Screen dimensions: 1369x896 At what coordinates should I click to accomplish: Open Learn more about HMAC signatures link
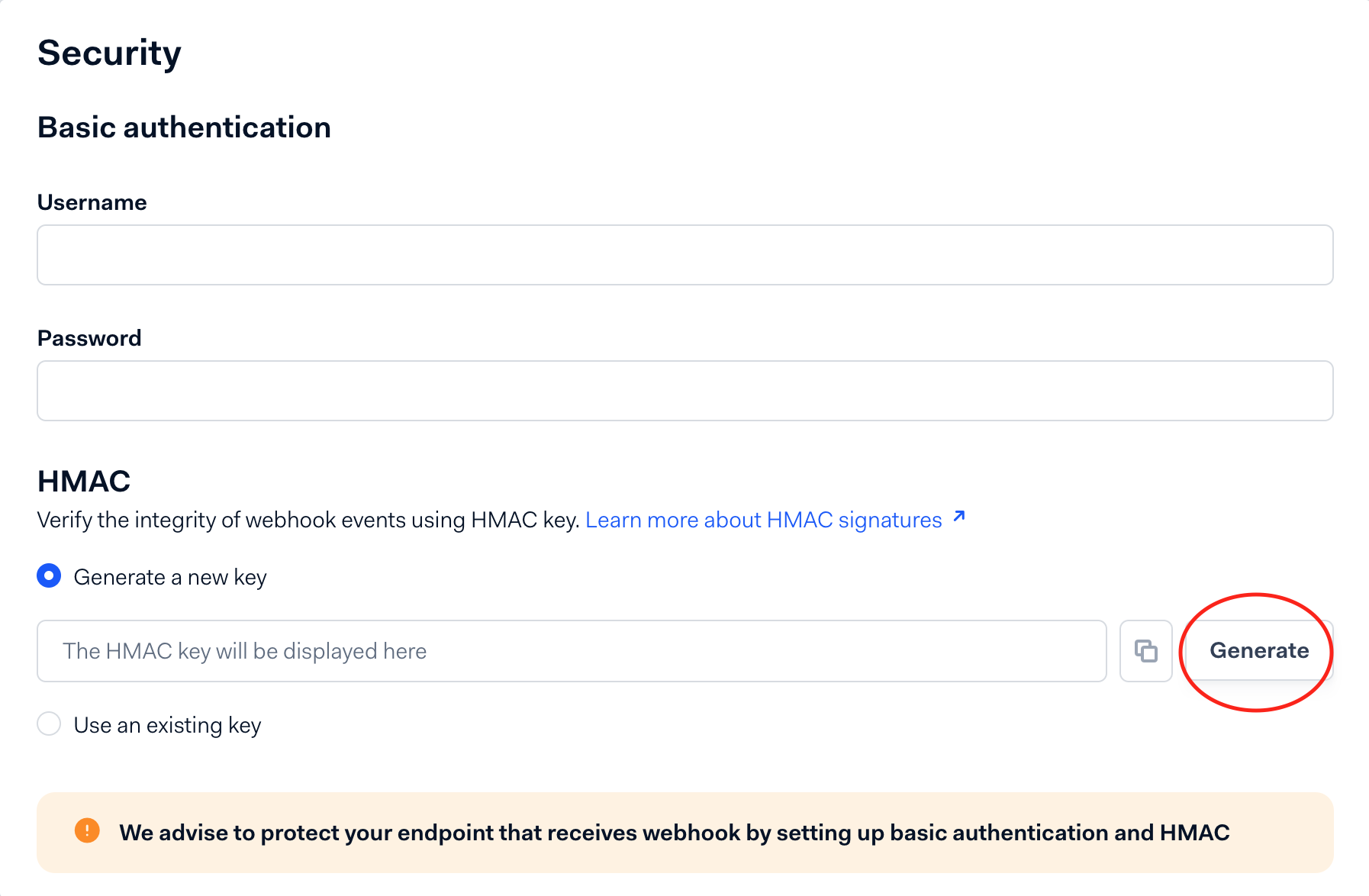pos(763,521)
